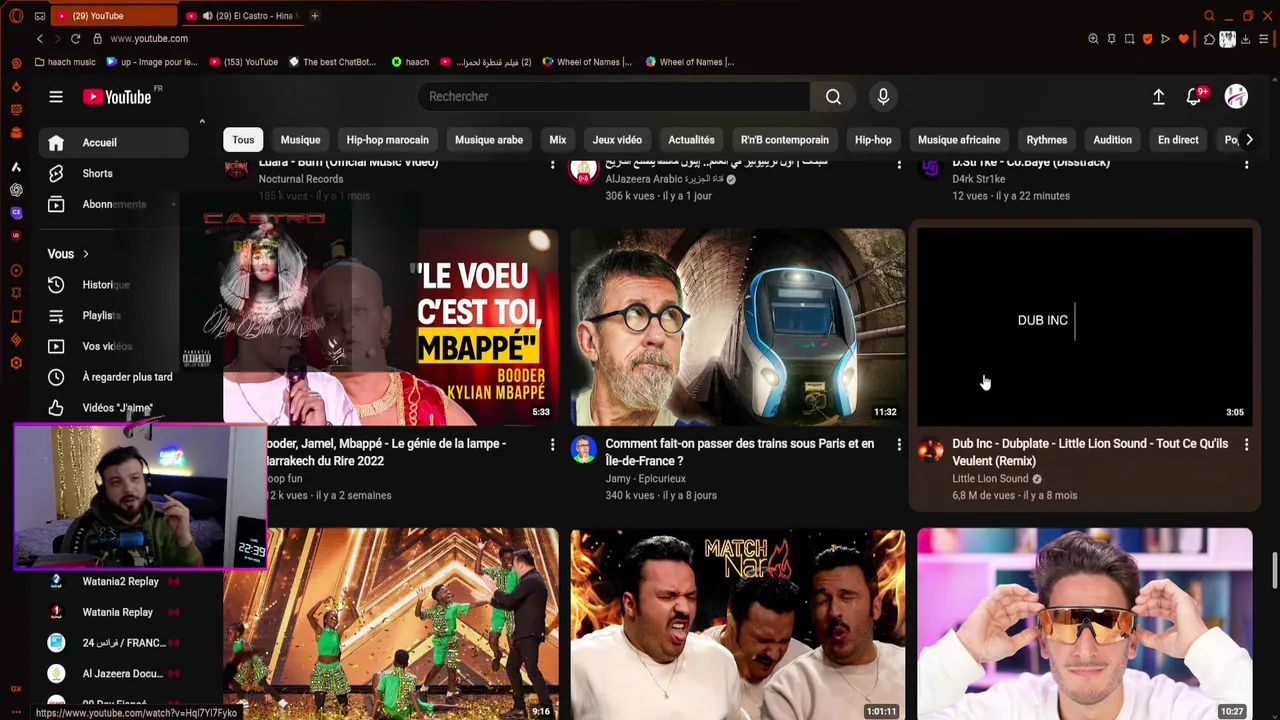Reload the page in the browser
Viewport: 1280px width, 720px height.
pyautogui.click(x=75, y=38)
